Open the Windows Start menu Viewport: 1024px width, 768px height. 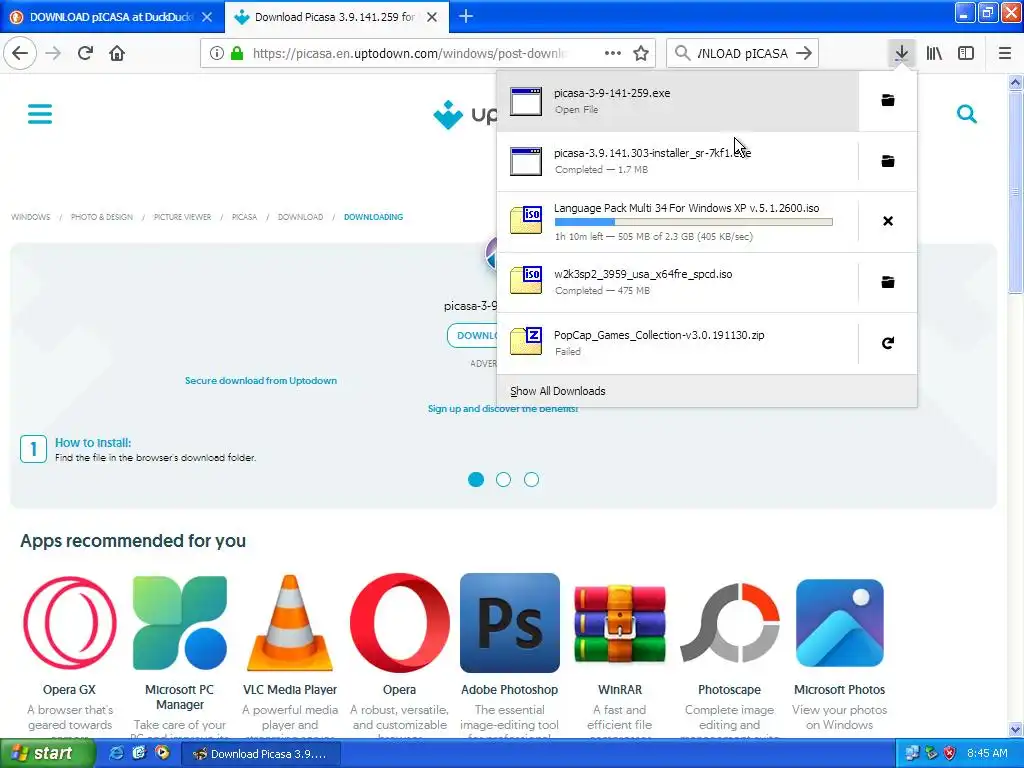coord(46,754)
